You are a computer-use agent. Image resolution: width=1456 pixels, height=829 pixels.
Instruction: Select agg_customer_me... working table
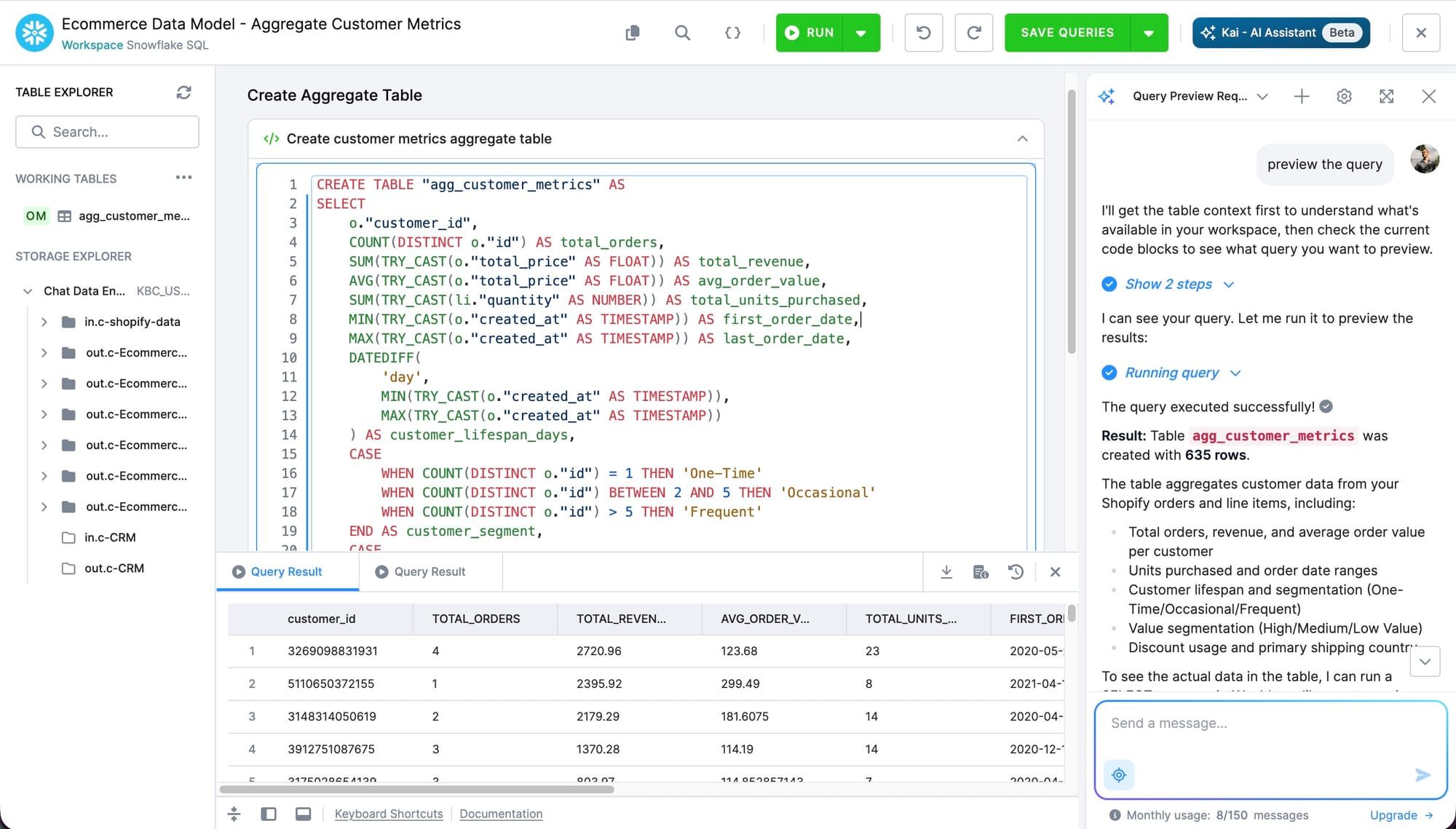(x=108, y=216)
